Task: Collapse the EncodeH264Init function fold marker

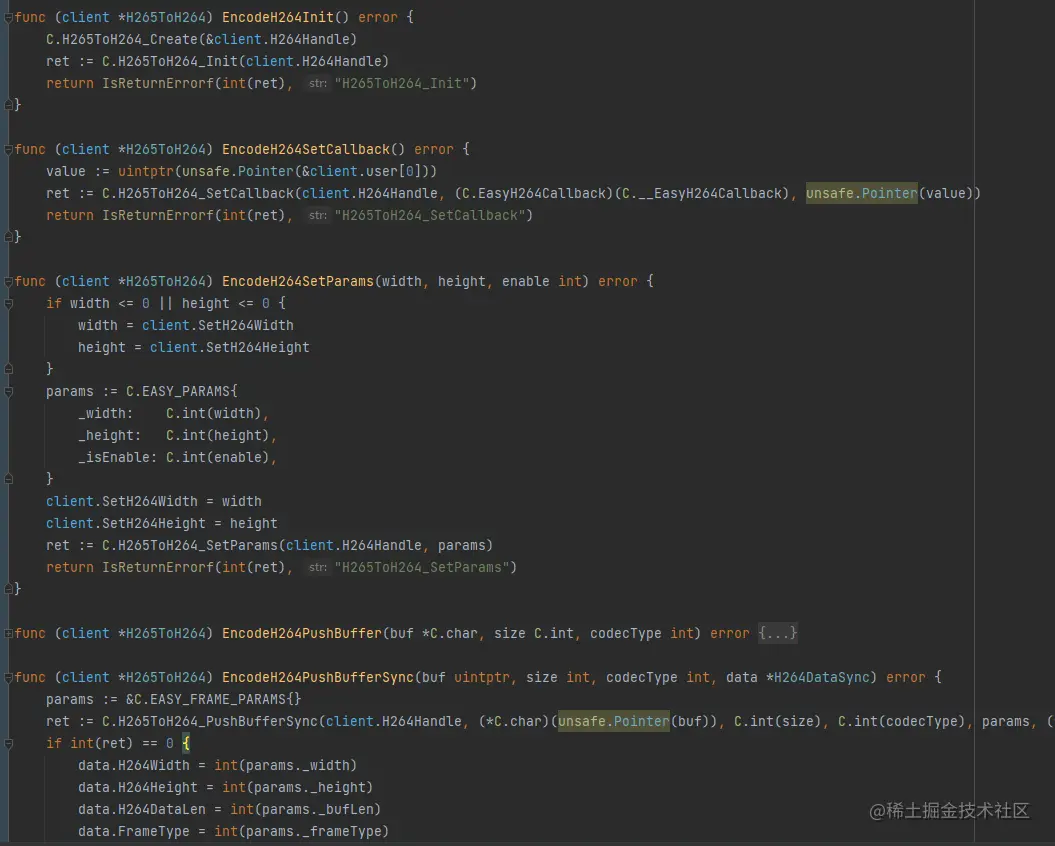Action: (x=8, y=18)
